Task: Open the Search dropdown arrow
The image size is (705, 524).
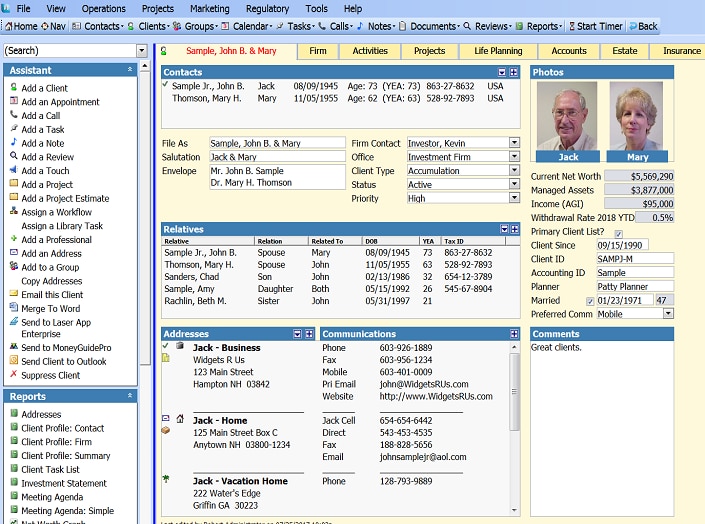Action: [x=142, y=50]
